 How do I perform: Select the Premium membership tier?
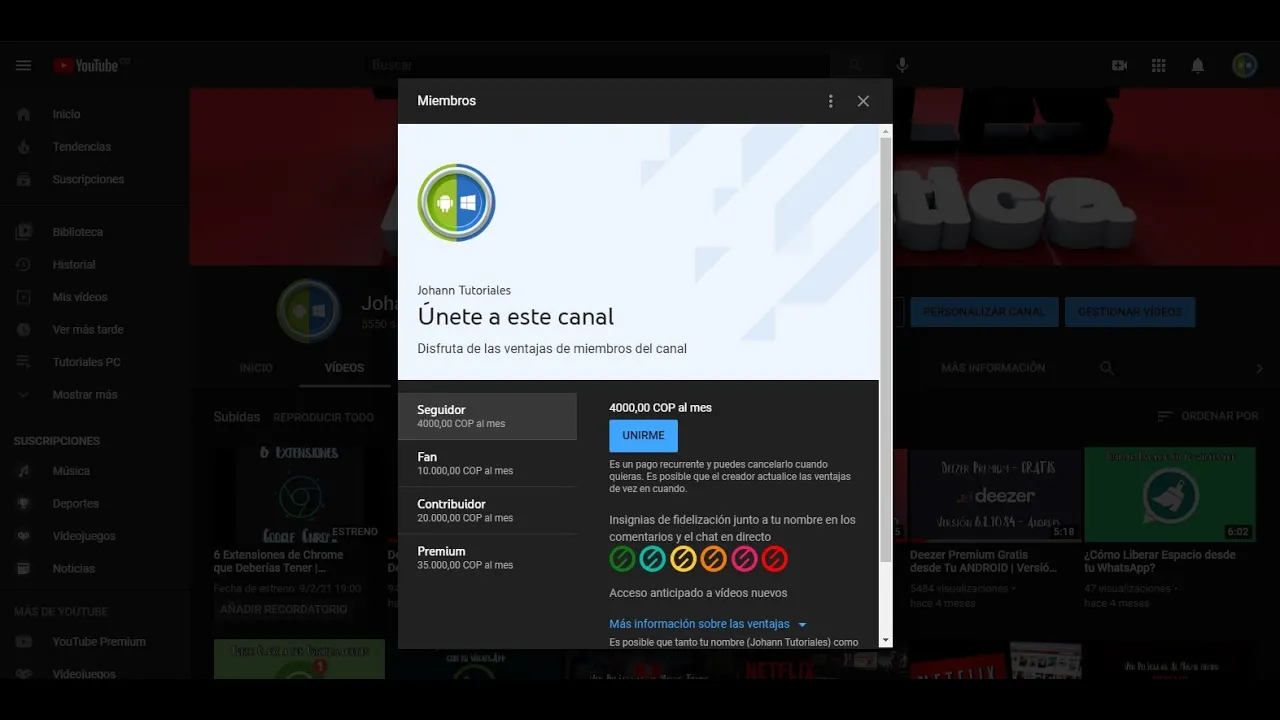coord(487,557)
